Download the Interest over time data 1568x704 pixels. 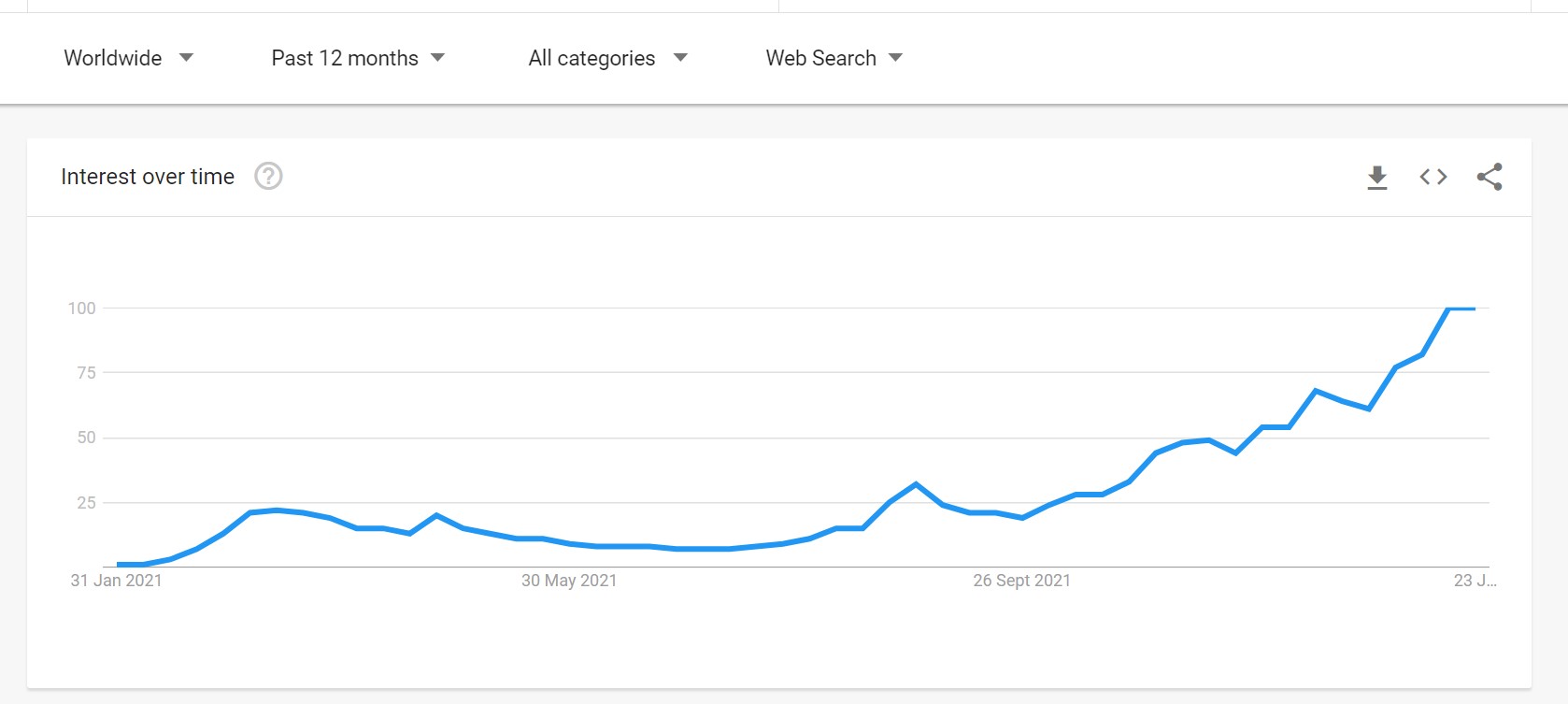1377,177
